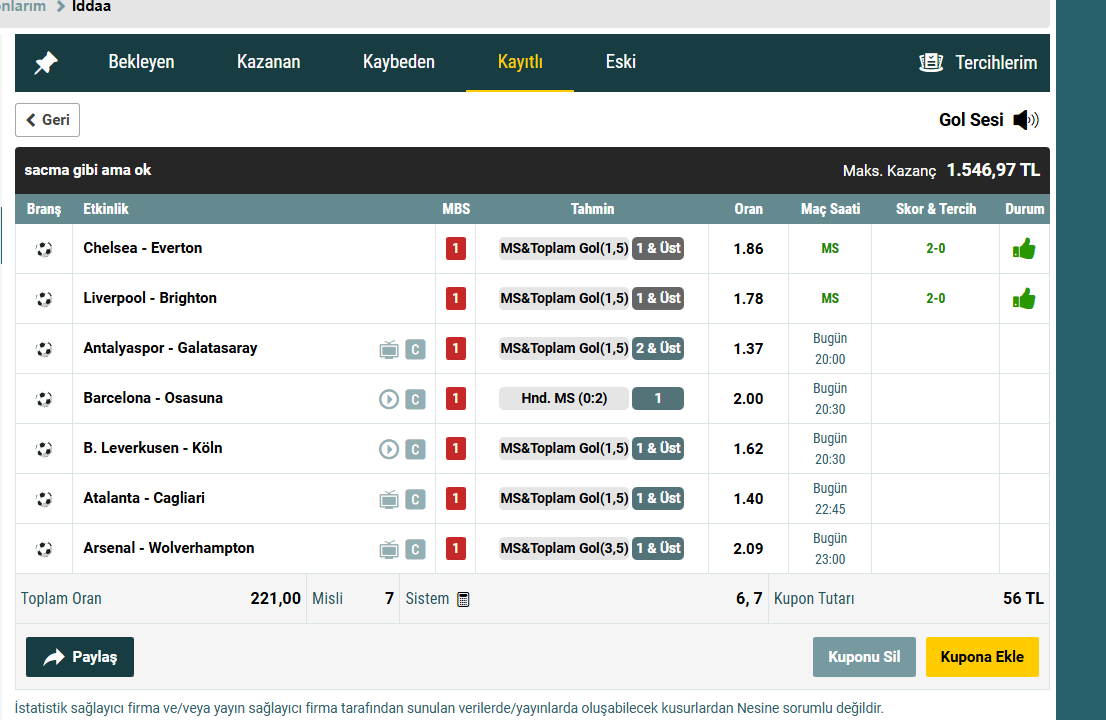This screenshot has height=720, width=1106.
Task: Open the Chelsea - Everton match link
Action: [x=142, y=248]
